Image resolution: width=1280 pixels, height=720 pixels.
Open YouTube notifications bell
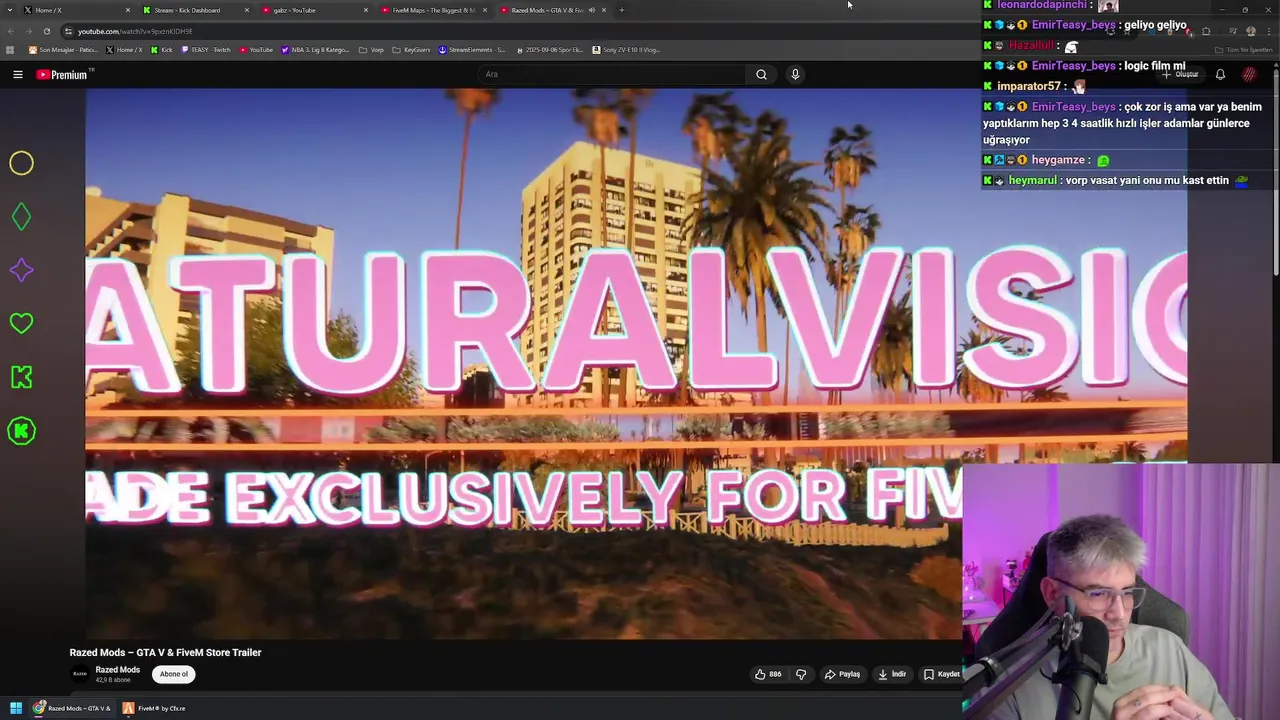1220,74
